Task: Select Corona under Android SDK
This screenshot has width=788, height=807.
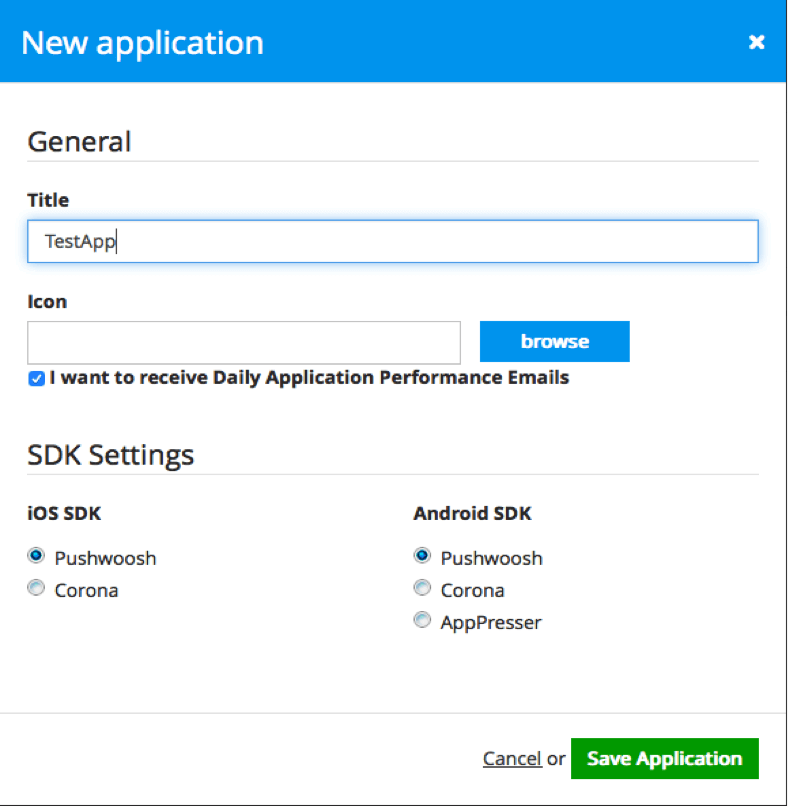Action: [x=422, y=588]
